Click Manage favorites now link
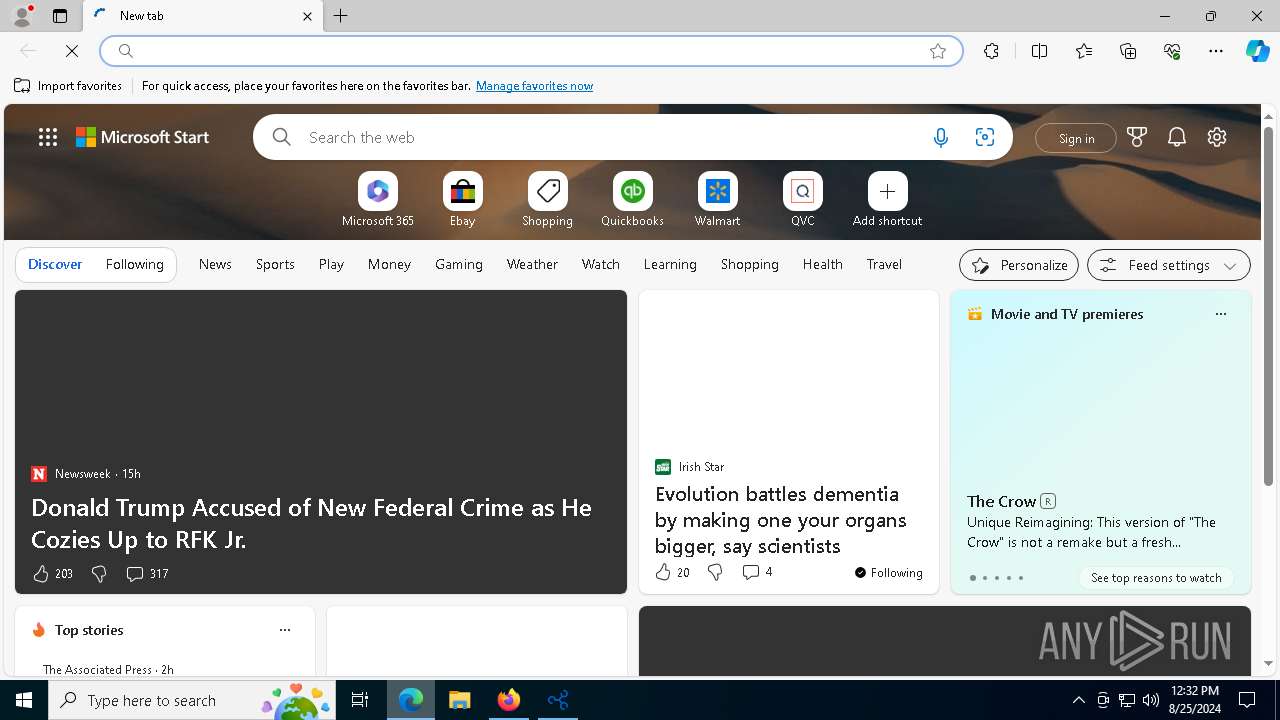 534,86
